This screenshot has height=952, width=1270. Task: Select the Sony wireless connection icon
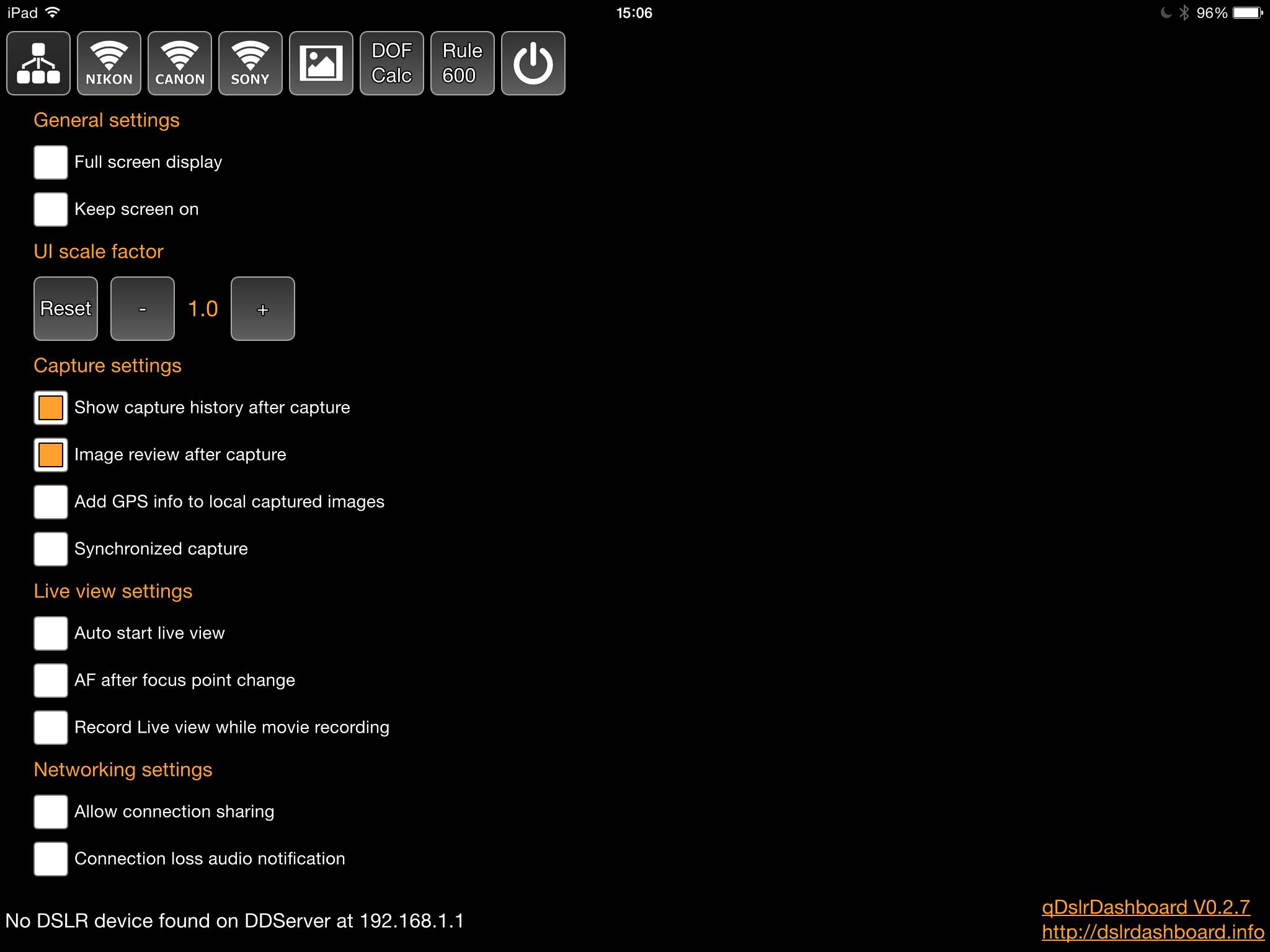[250, 62]
